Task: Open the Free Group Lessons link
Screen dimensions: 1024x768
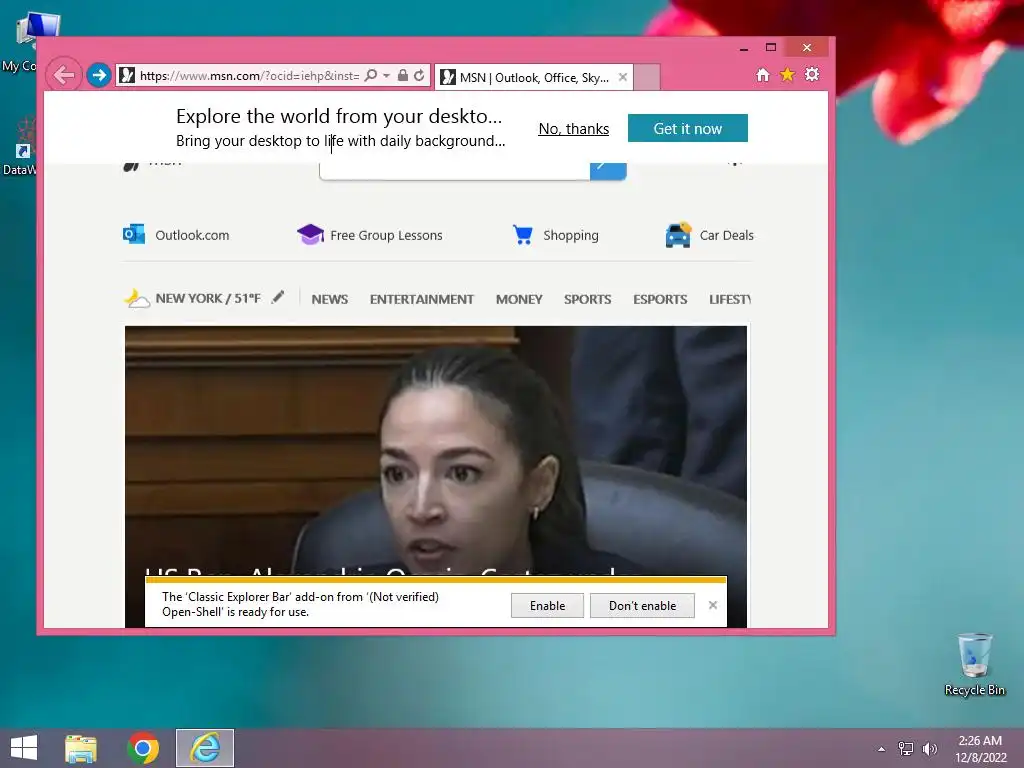Action: 386,235
